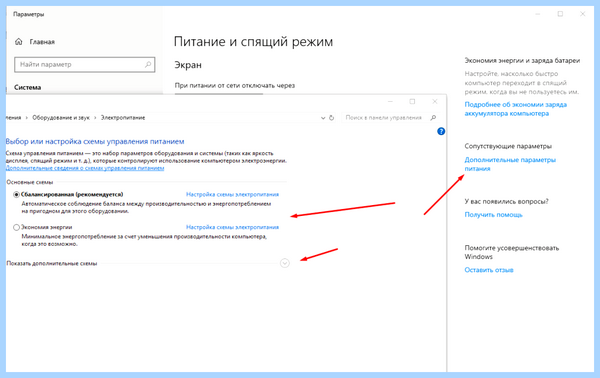The height and width of the screenshot is (378, 600).
Task: Open the blue help question mark icon
Action: [x=441, y=131]
